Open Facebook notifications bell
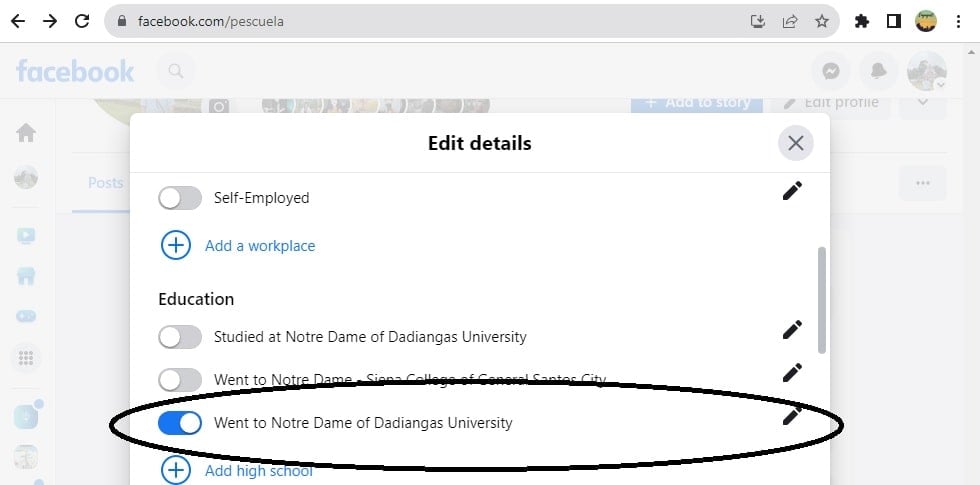This screenshot has height=485, width=980. pos(879,71)
